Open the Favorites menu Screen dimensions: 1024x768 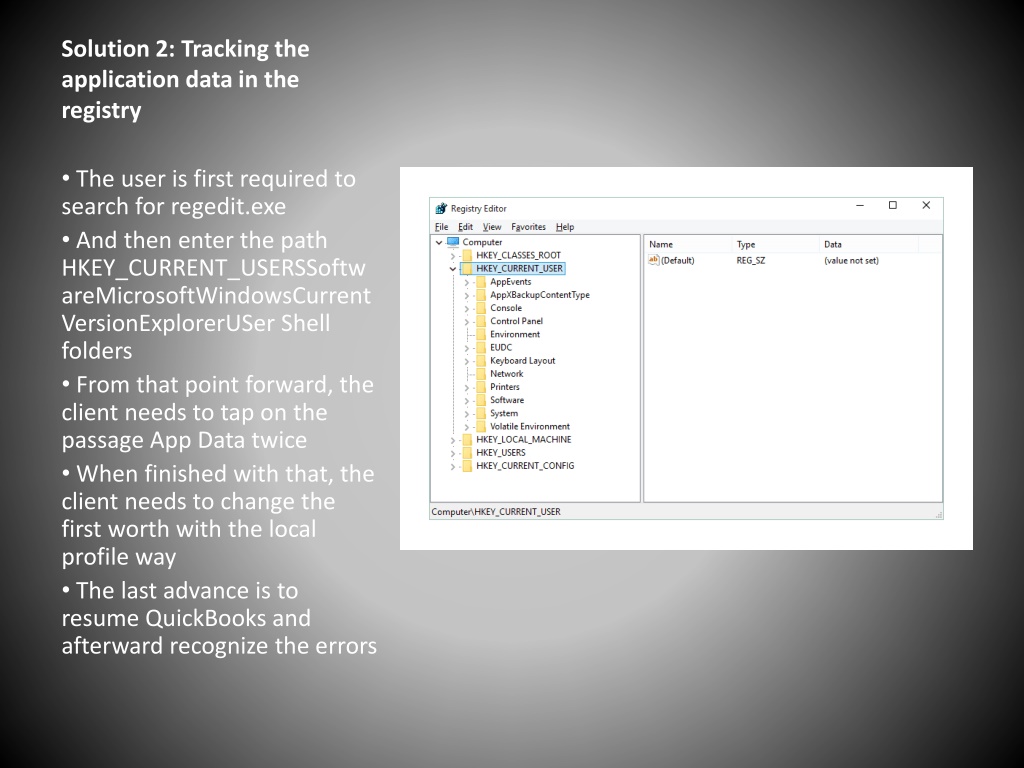pos(528,227)
